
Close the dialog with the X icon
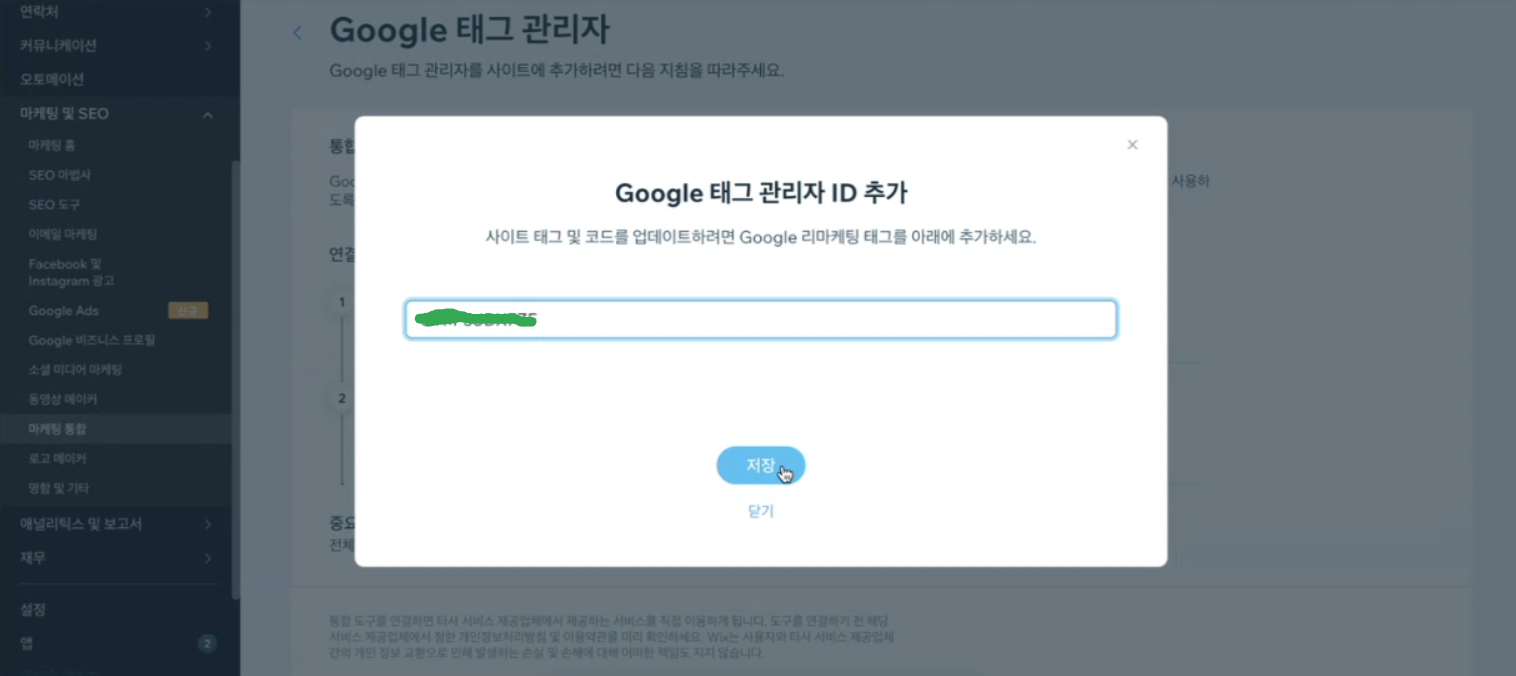[1132, 145]
